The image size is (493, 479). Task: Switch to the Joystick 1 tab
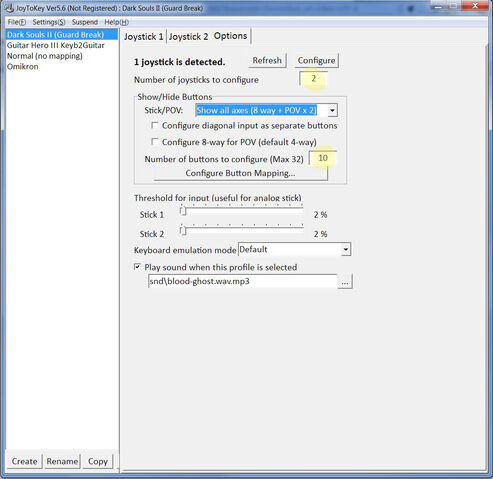point(144,37)
